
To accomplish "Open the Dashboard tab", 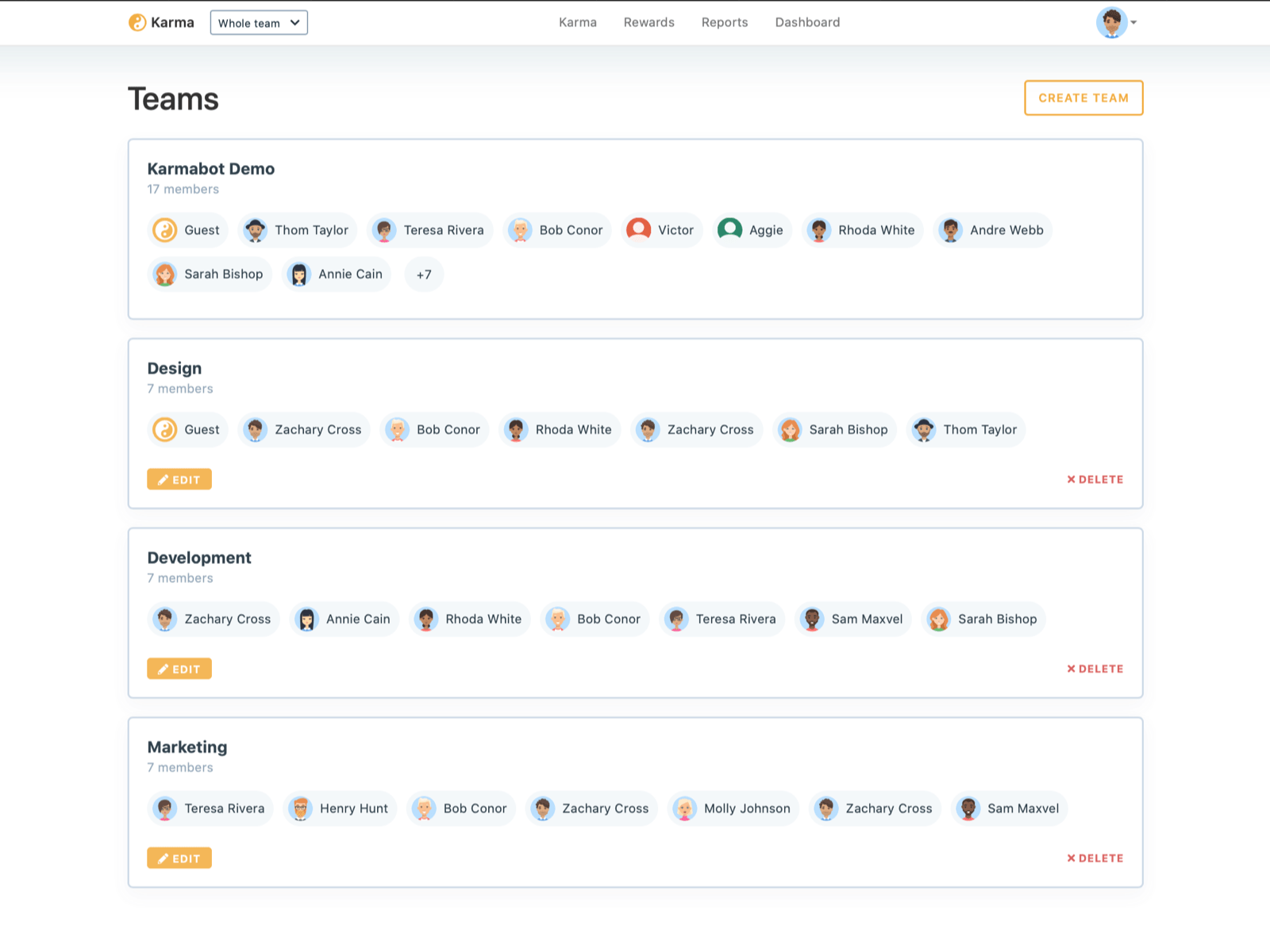I will 807,22.
